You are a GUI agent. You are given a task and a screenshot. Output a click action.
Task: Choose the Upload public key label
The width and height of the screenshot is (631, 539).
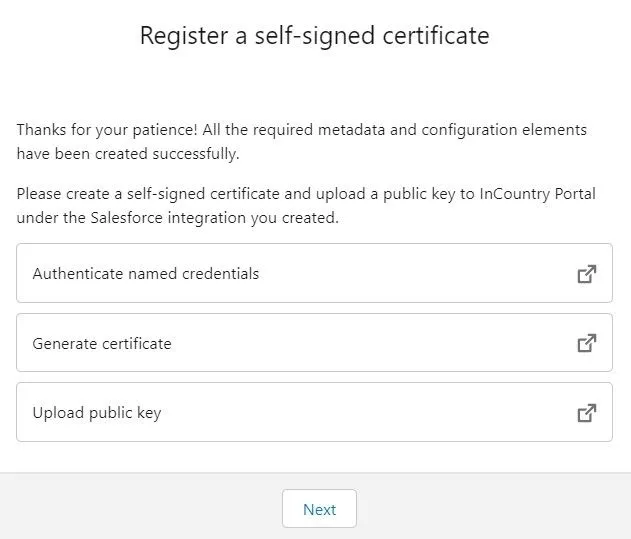(x=96, y=413)
